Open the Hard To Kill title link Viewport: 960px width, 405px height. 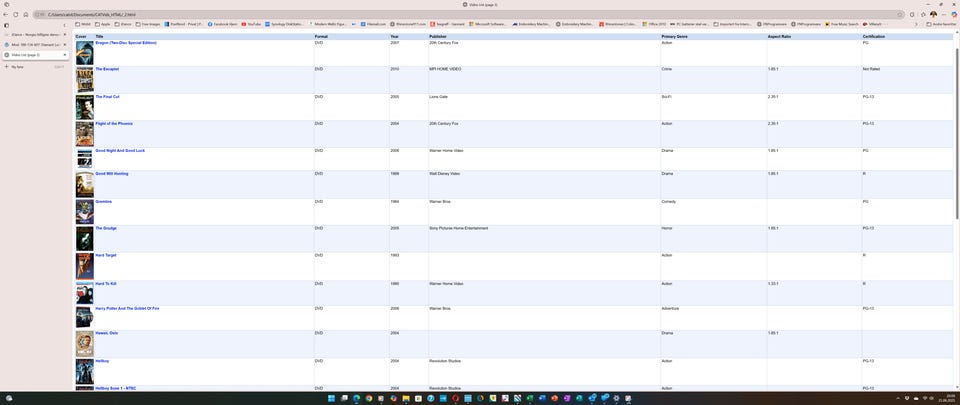pos(106,284)
